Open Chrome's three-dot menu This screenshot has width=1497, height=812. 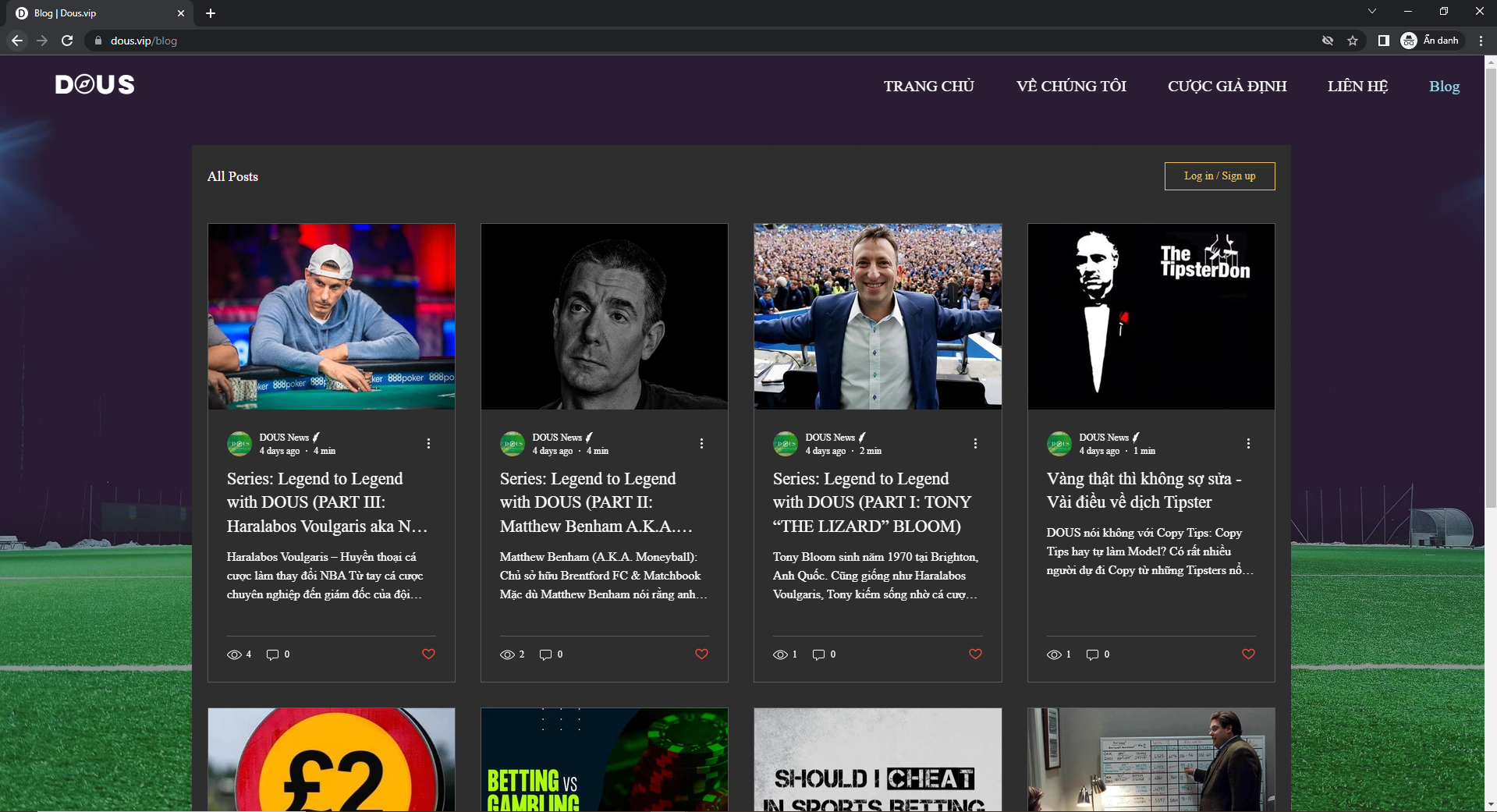coord(1481,41)
